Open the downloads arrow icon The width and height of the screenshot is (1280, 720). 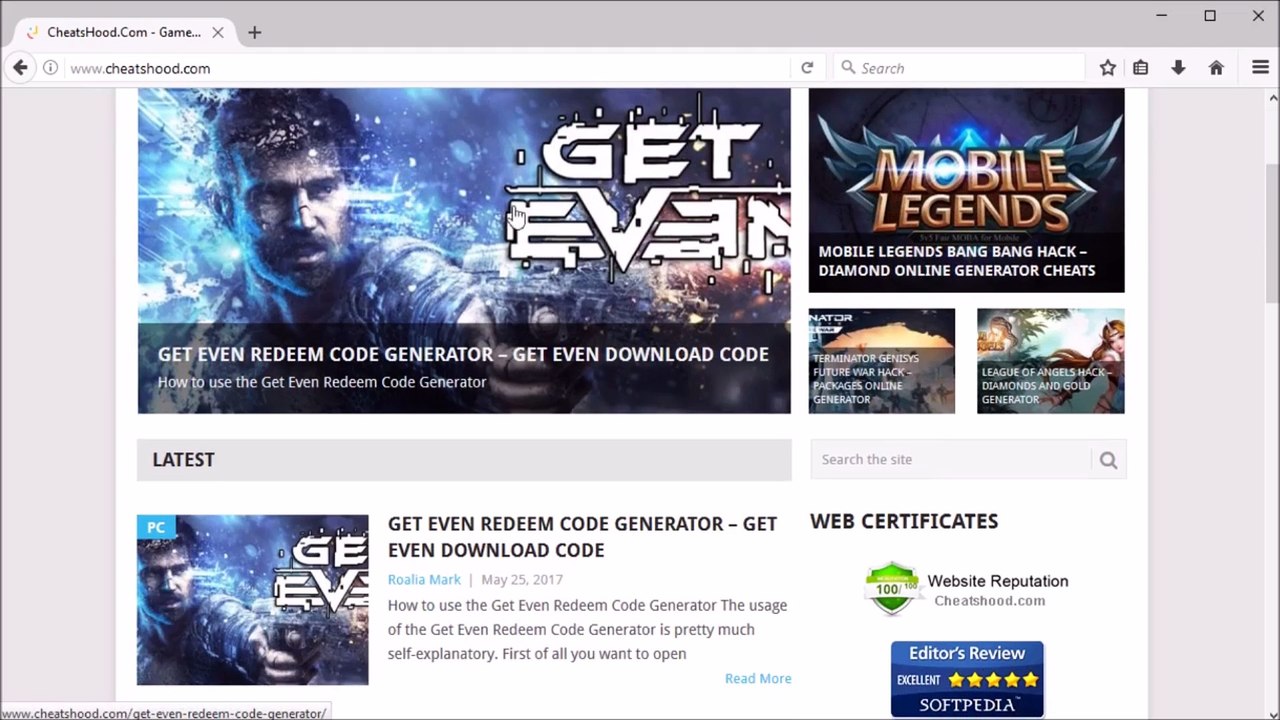(1178, 68)
